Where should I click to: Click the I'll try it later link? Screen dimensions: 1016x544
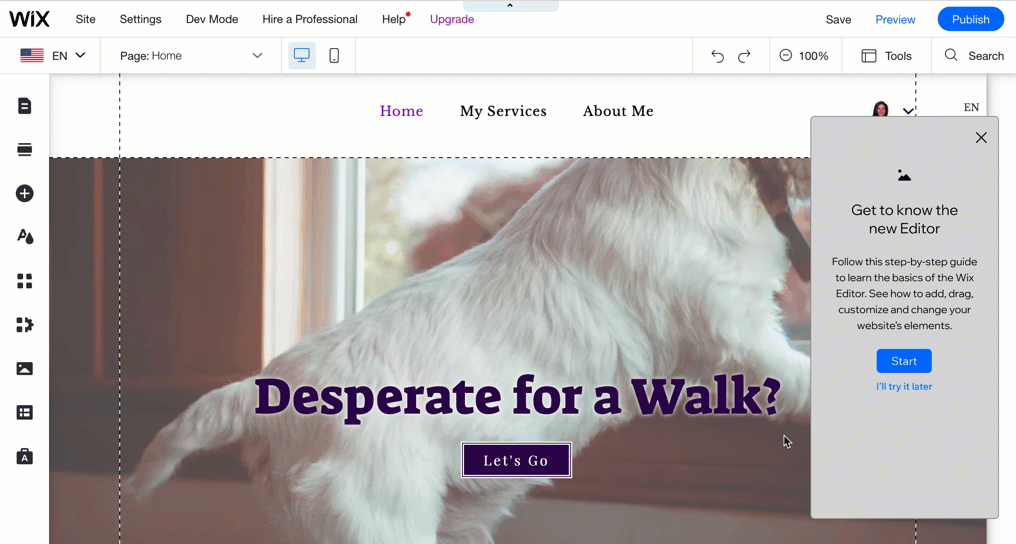904,387
